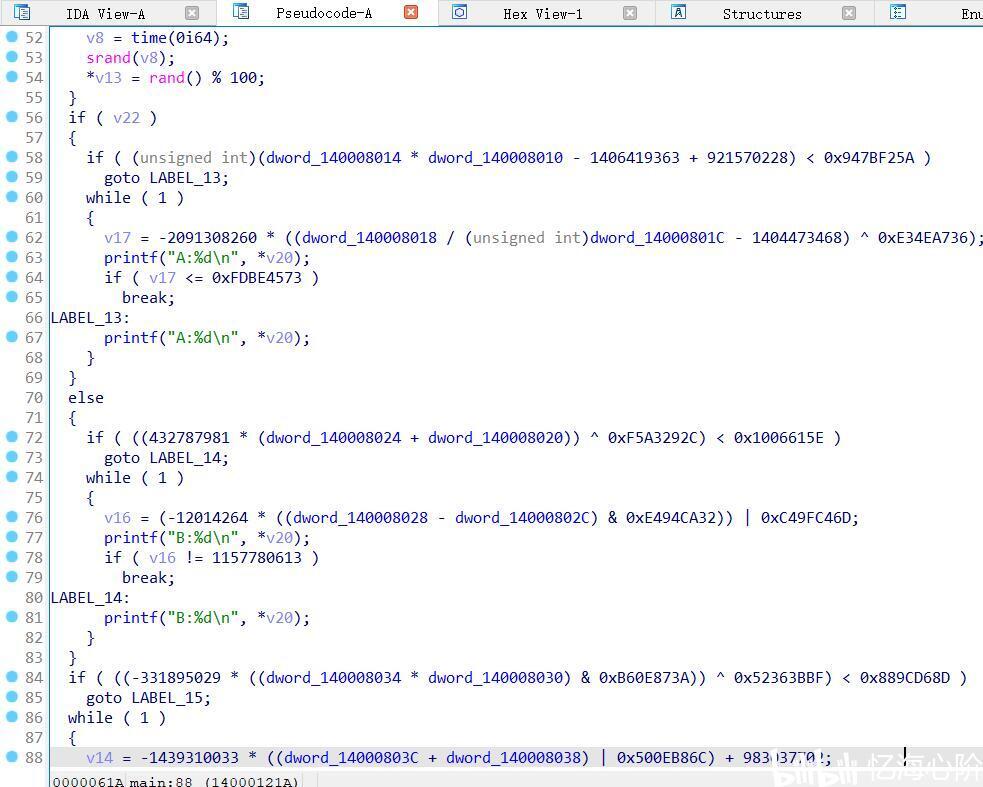The image size is (983, 787).
Task: Click the srand call on line 53
Action: click(108, 58)
